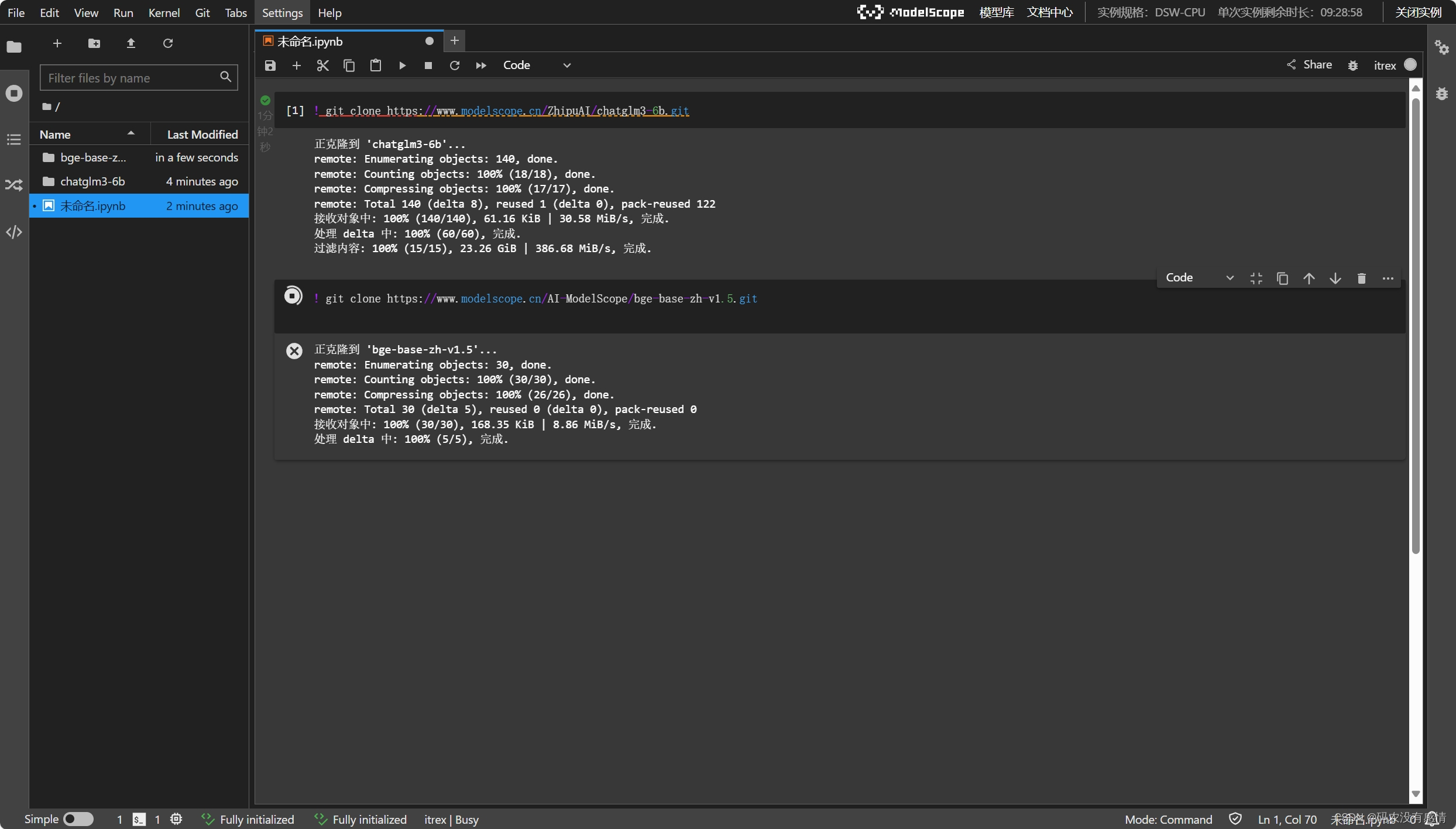Open the code snippets sidebar icon

click(14, 232)
